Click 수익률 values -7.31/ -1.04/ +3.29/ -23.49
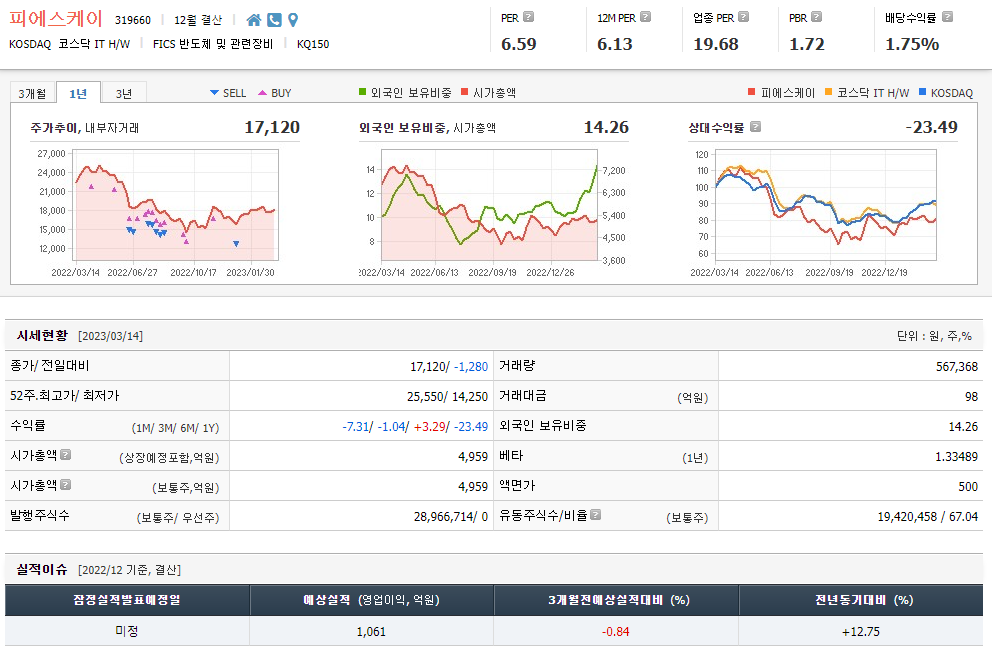 415,427
